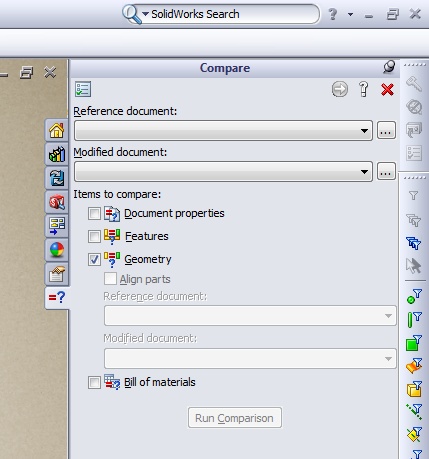Enable Filter Faces green square icon
Viewport: 429px width, 459px height.
coord(414,343)
